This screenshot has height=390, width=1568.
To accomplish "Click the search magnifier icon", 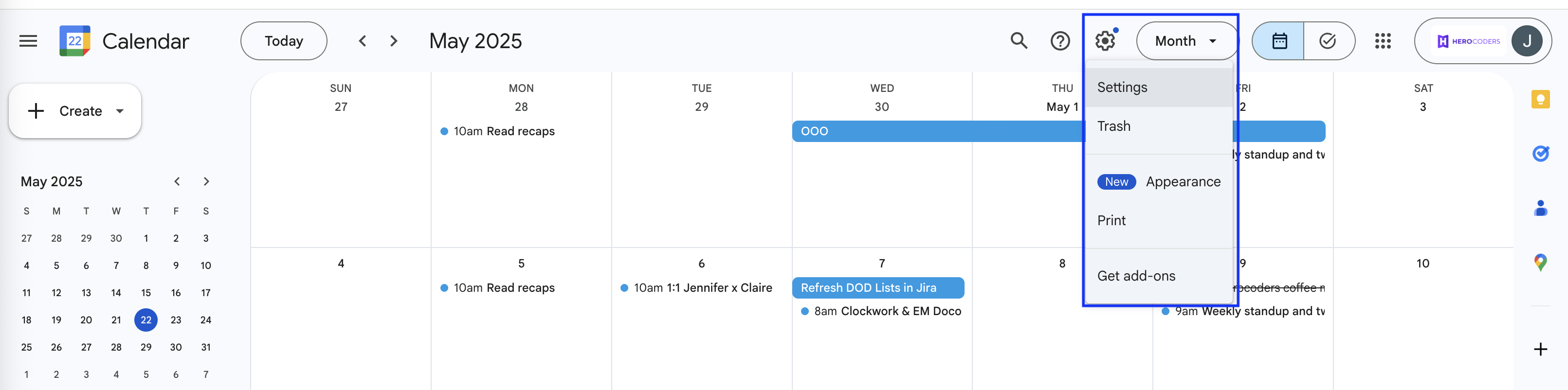I will click(x=1019, y=41).
